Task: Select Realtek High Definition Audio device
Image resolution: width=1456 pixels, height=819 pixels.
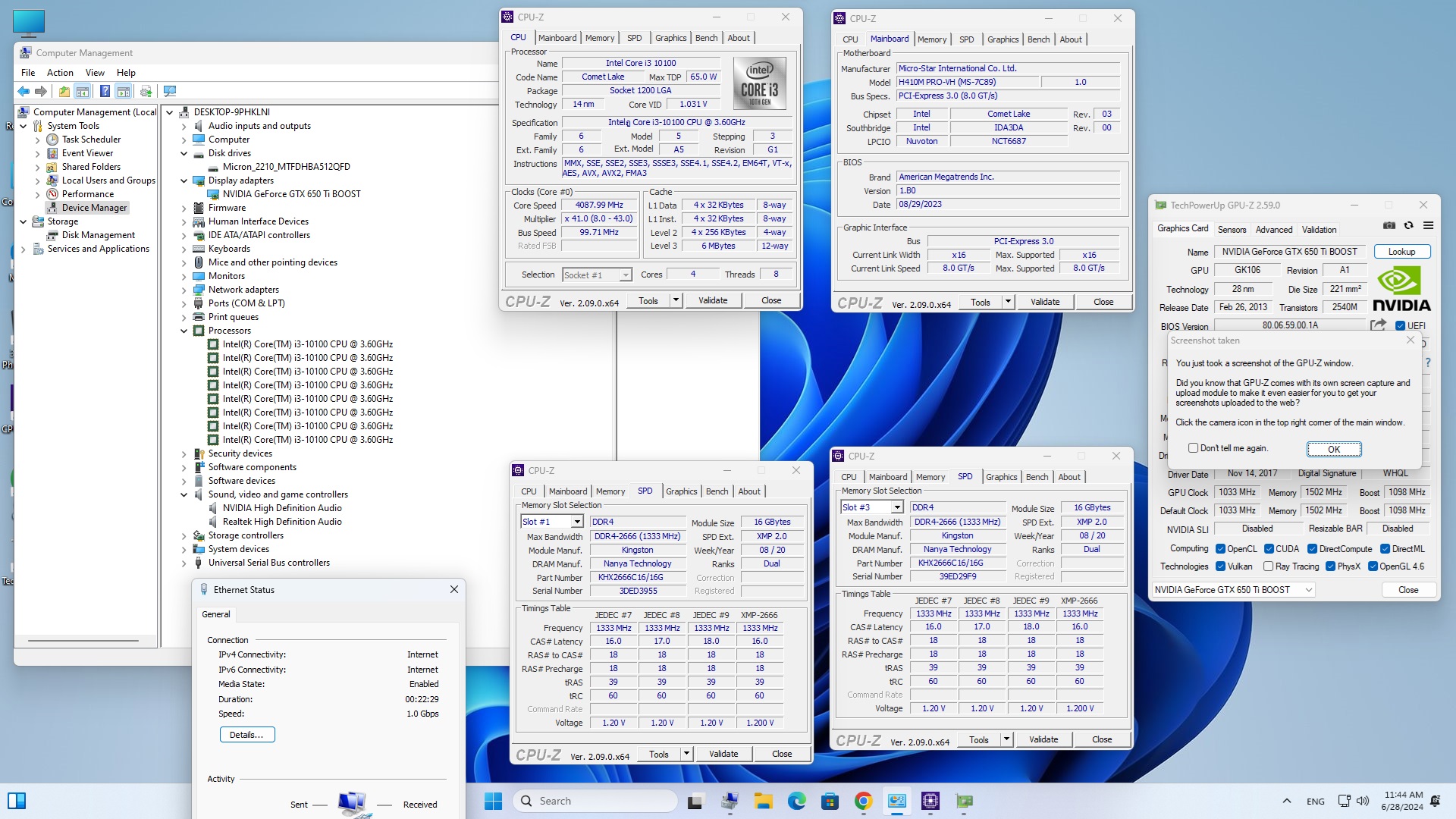Action: click(282, 522)
